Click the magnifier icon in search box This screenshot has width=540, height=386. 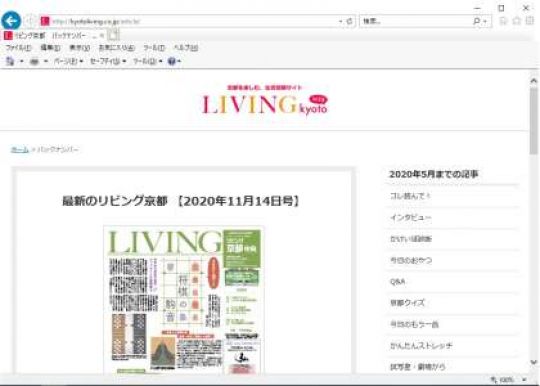coord(477,21)
